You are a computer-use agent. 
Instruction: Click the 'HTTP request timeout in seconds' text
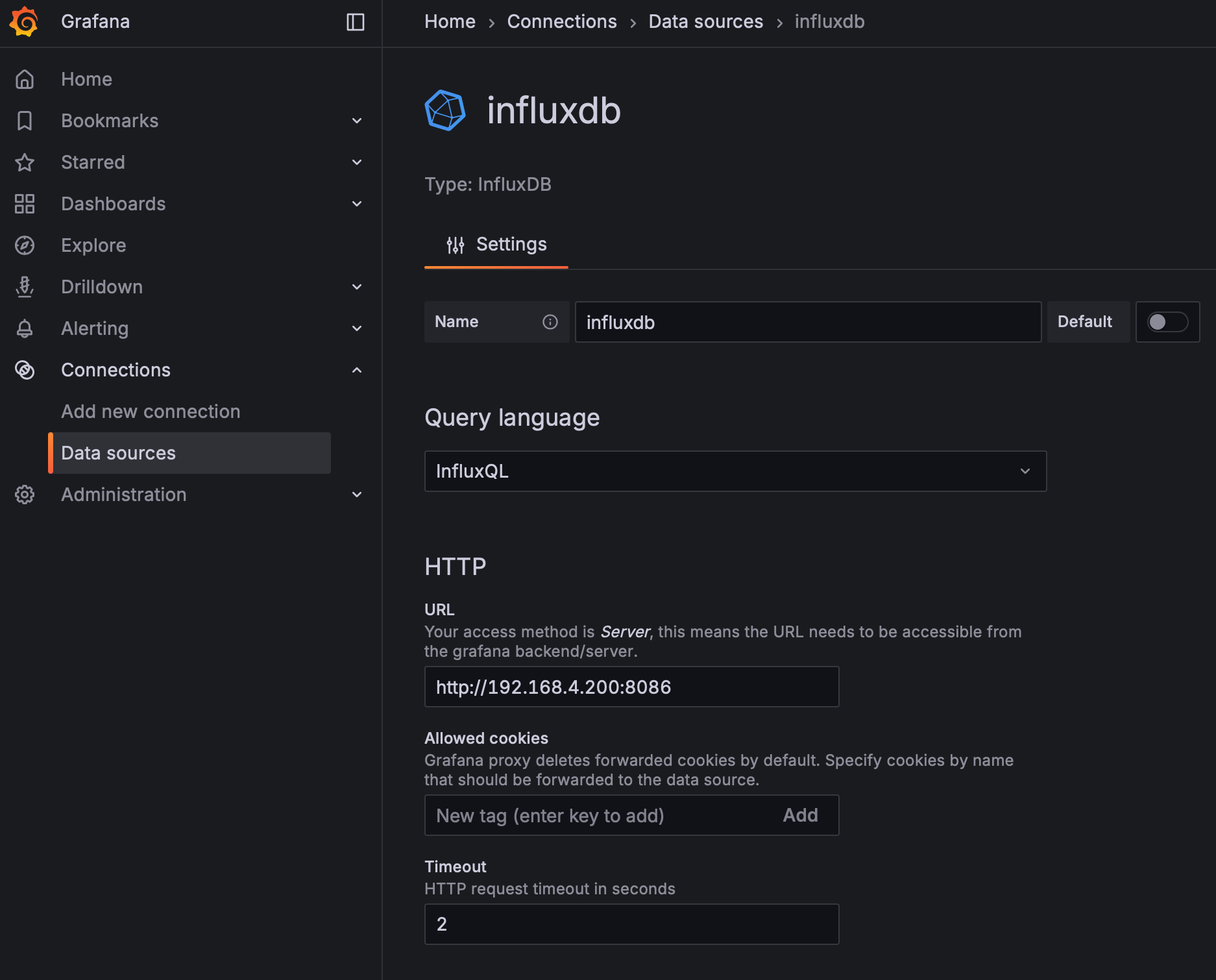pos(550,888)
